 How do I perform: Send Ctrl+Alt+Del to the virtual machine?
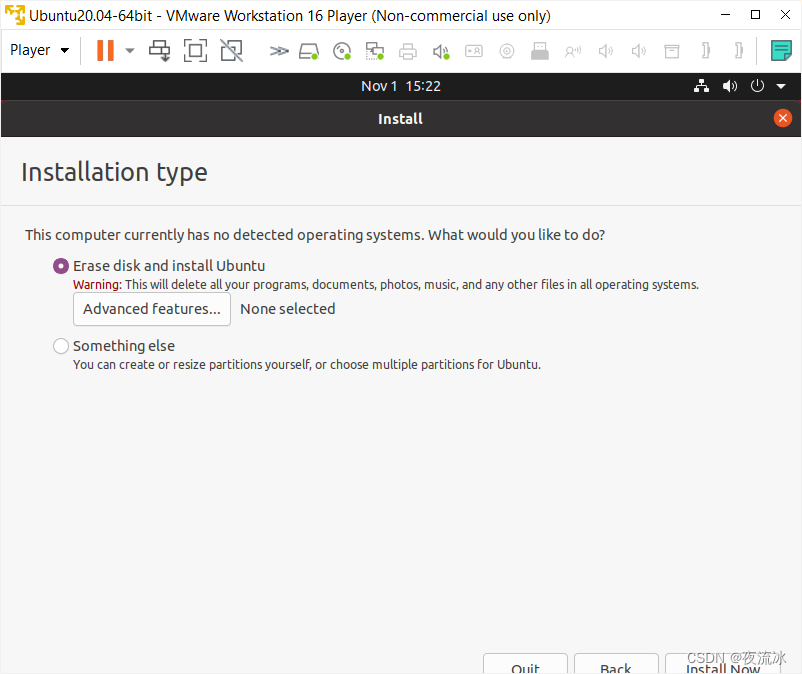(x=160, y=51)
